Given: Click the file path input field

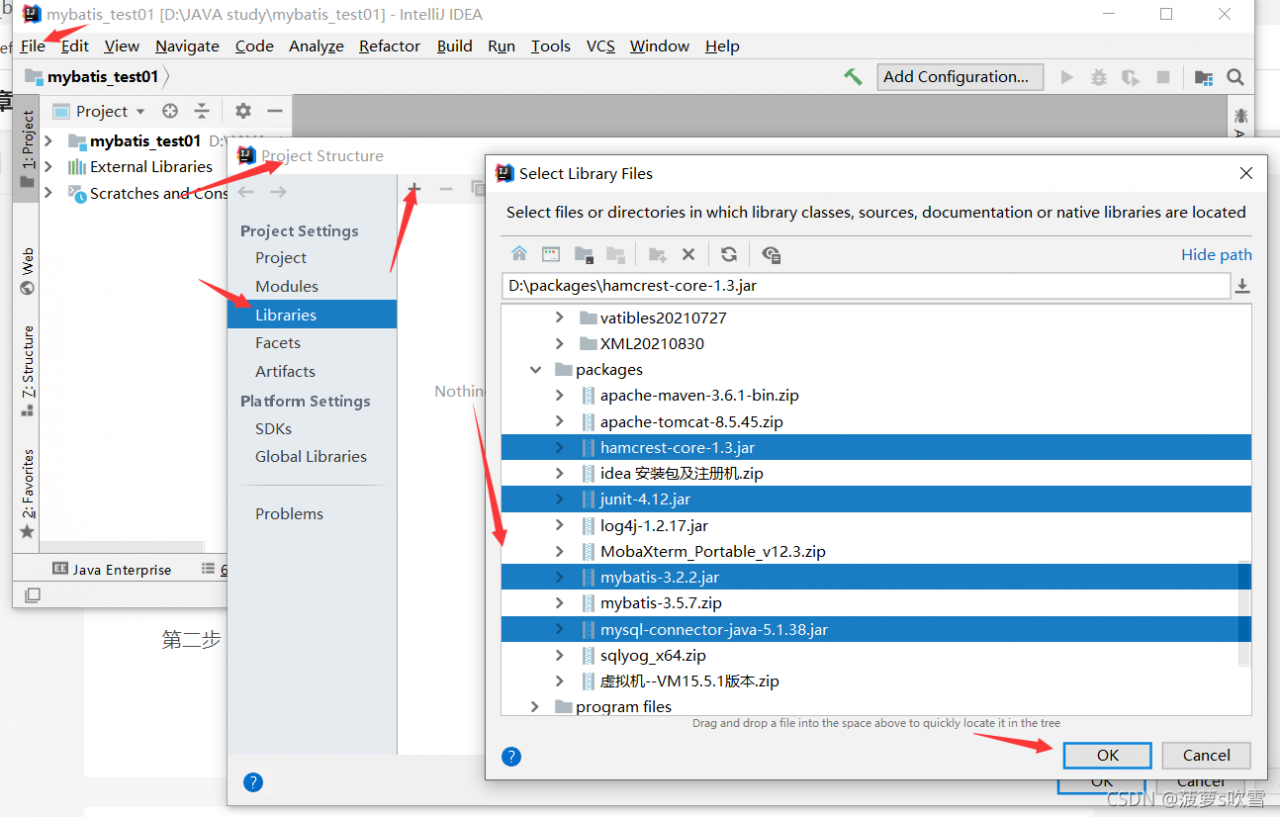Looking at the screenshot, I should tap(865, 286).
